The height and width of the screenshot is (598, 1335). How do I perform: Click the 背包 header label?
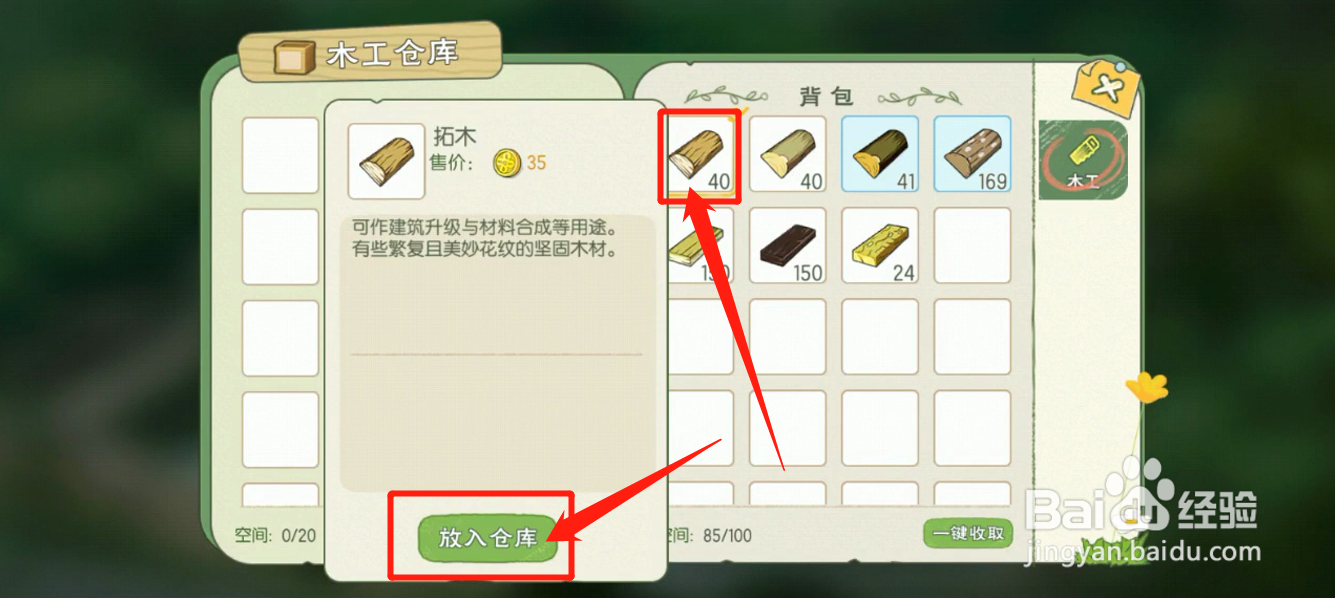(827, 96)
